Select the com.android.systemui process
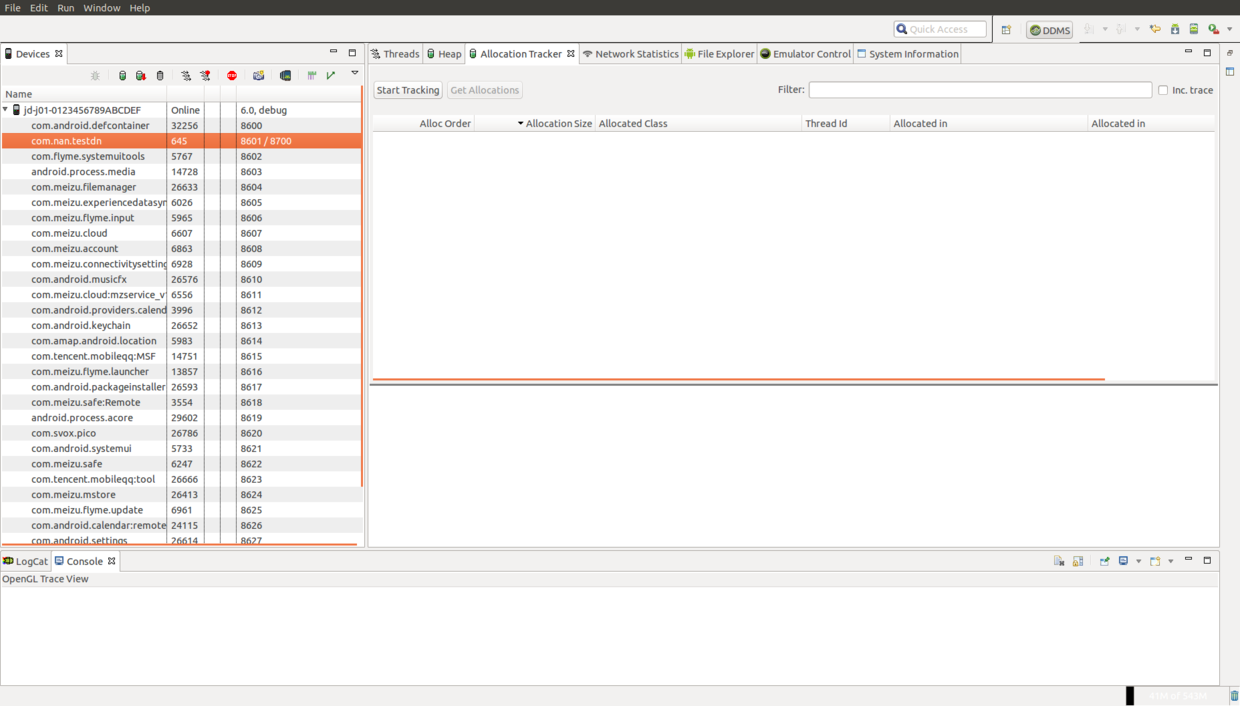 tap(181, 448)
